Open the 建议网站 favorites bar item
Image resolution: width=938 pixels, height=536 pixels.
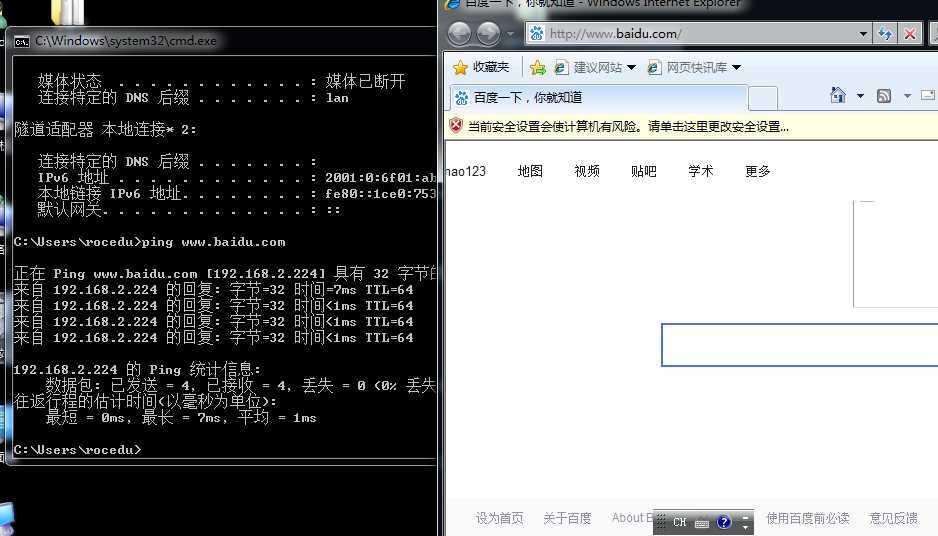pyautogui.click(x=588, y=68)
